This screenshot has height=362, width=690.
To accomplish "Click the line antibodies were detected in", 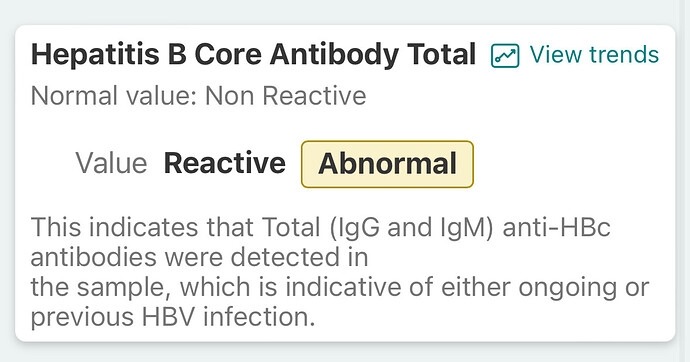I will click(199, 257).
